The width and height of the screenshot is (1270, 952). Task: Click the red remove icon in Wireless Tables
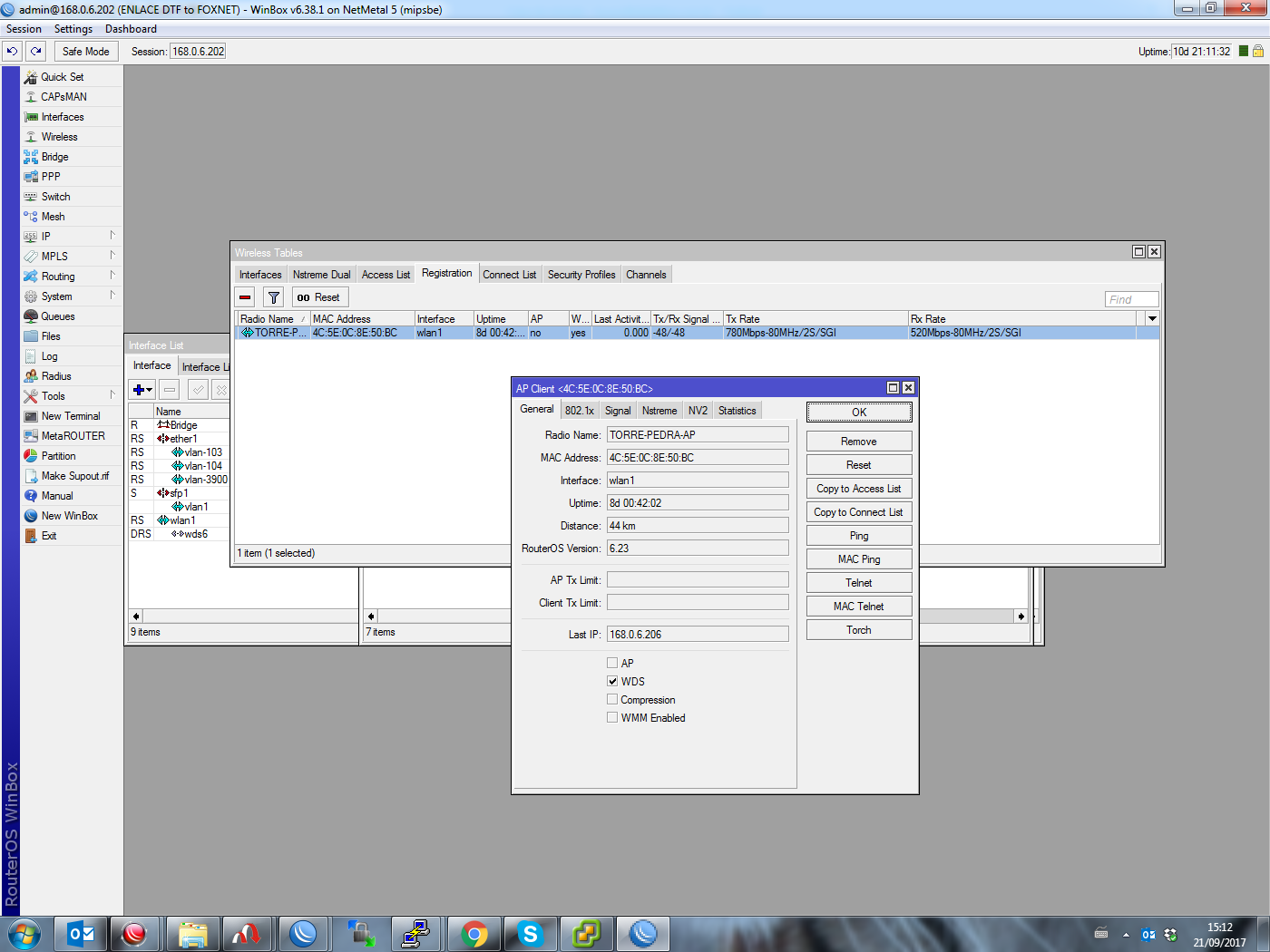point(245,297)
